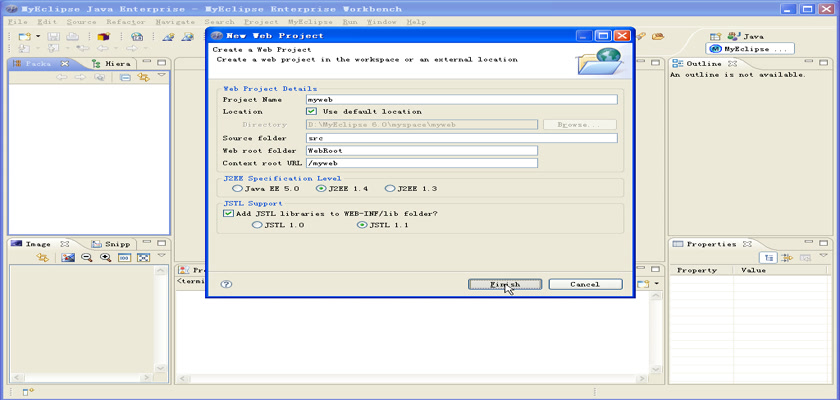Select the JSTL 1.1 radio button
840x400 pixels.
point(362,225)
